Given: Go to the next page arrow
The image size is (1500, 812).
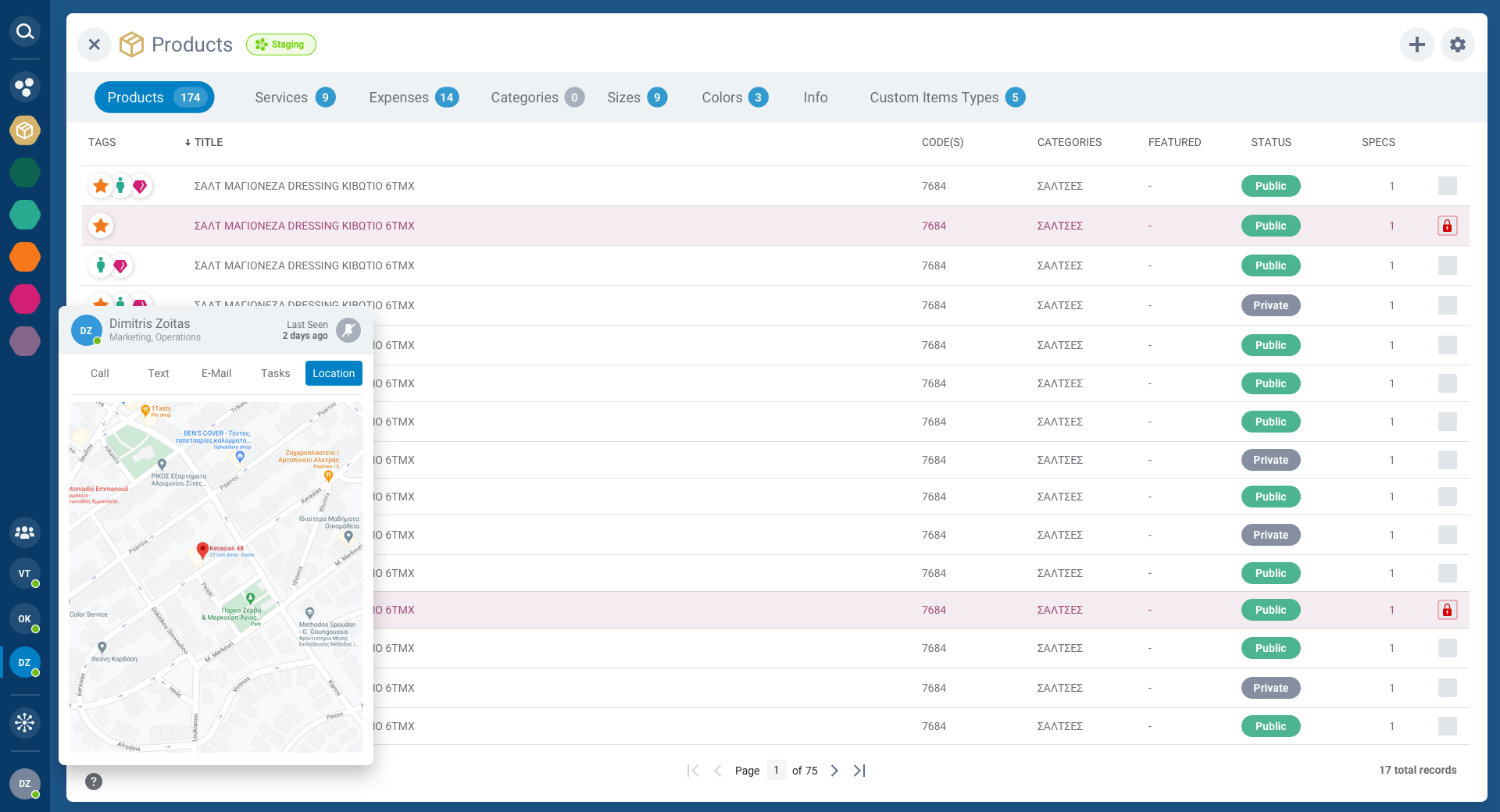Looking at the screenshot, I should (x=834, y=771).
